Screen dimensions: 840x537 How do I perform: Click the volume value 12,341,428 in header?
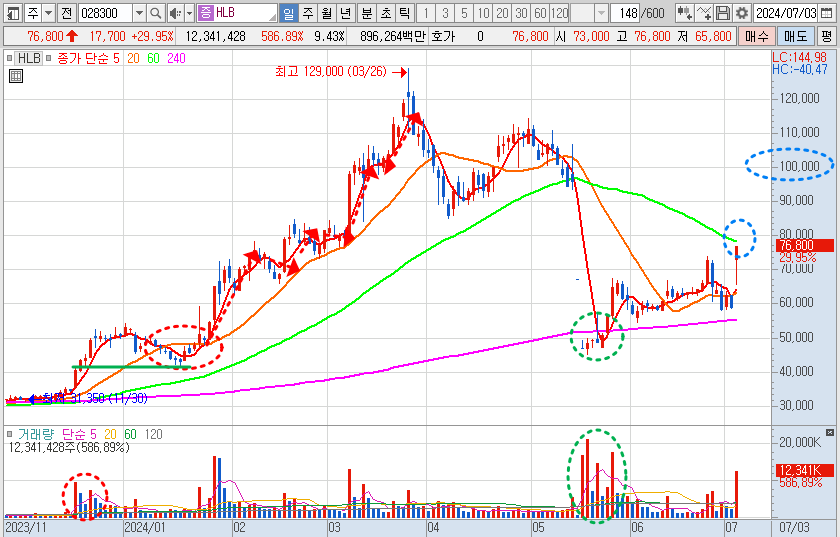215,36
